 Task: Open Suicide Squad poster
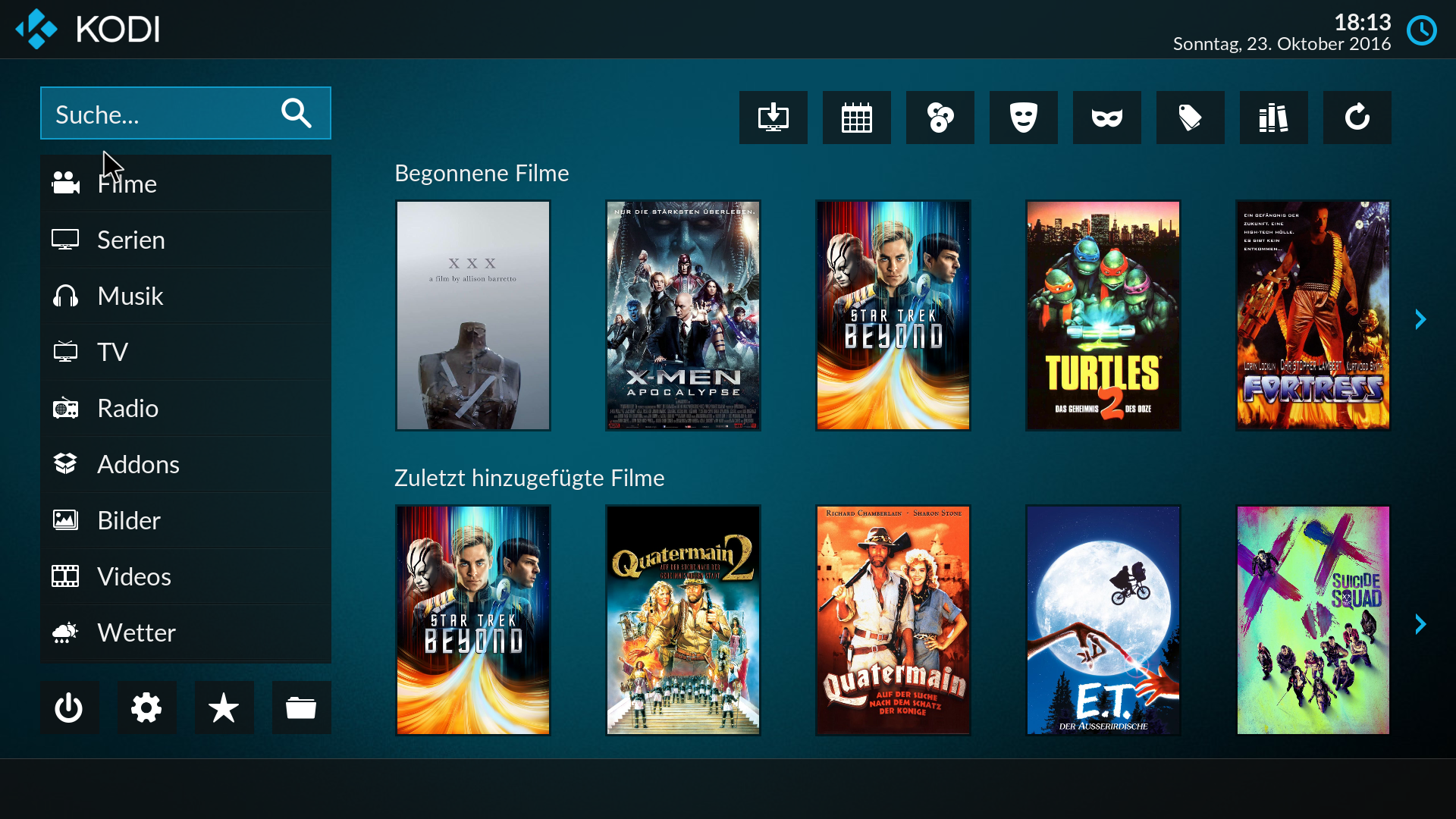pos(1313,620)
